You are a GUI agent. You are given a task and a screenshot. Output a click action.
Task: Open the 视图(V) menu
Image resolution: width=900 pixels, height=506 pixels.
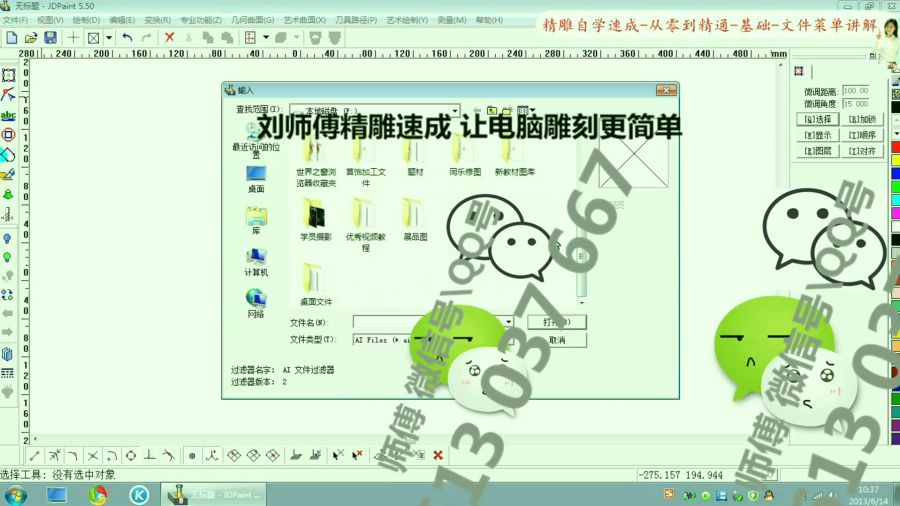point(51,20)
